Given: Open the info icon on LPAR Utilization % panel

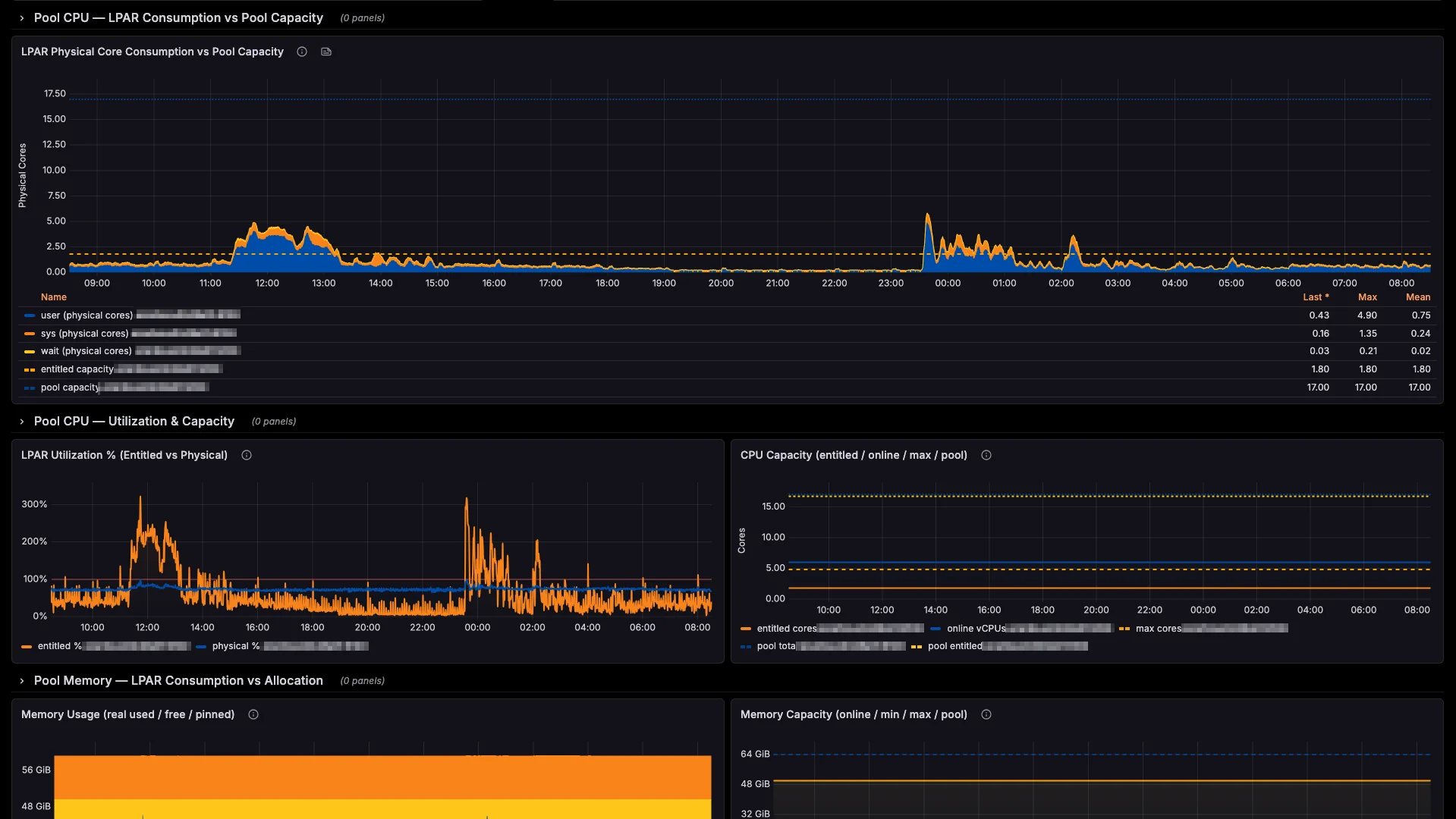Looking at the screenshot, I should (x=246, y=455).
